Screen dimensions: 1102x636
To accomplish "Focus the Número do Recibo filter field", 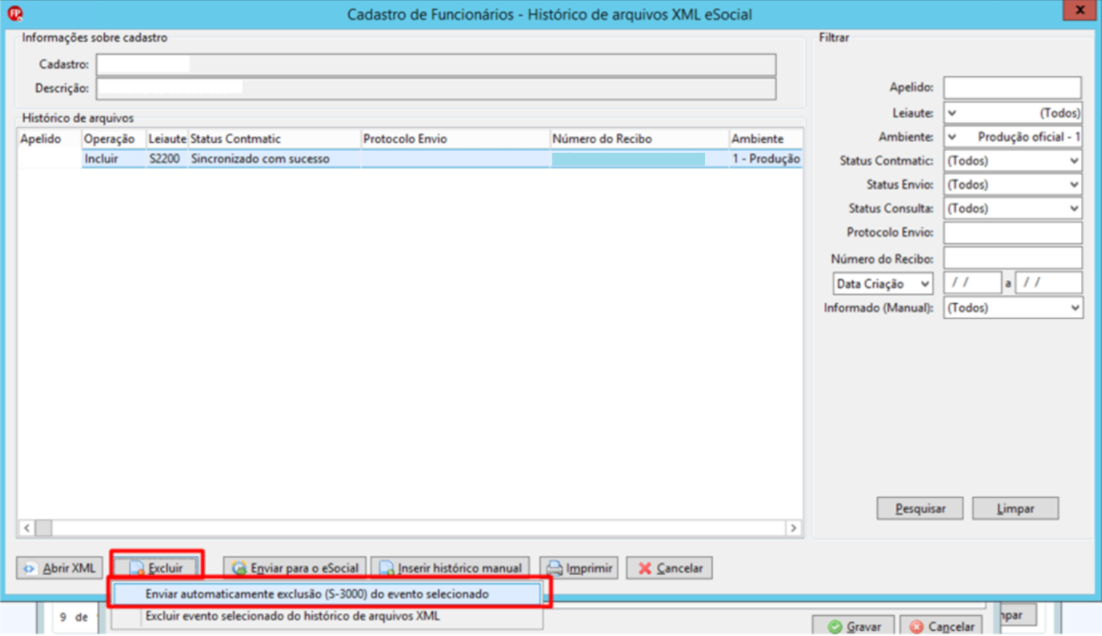I will tap(1013, 257).
